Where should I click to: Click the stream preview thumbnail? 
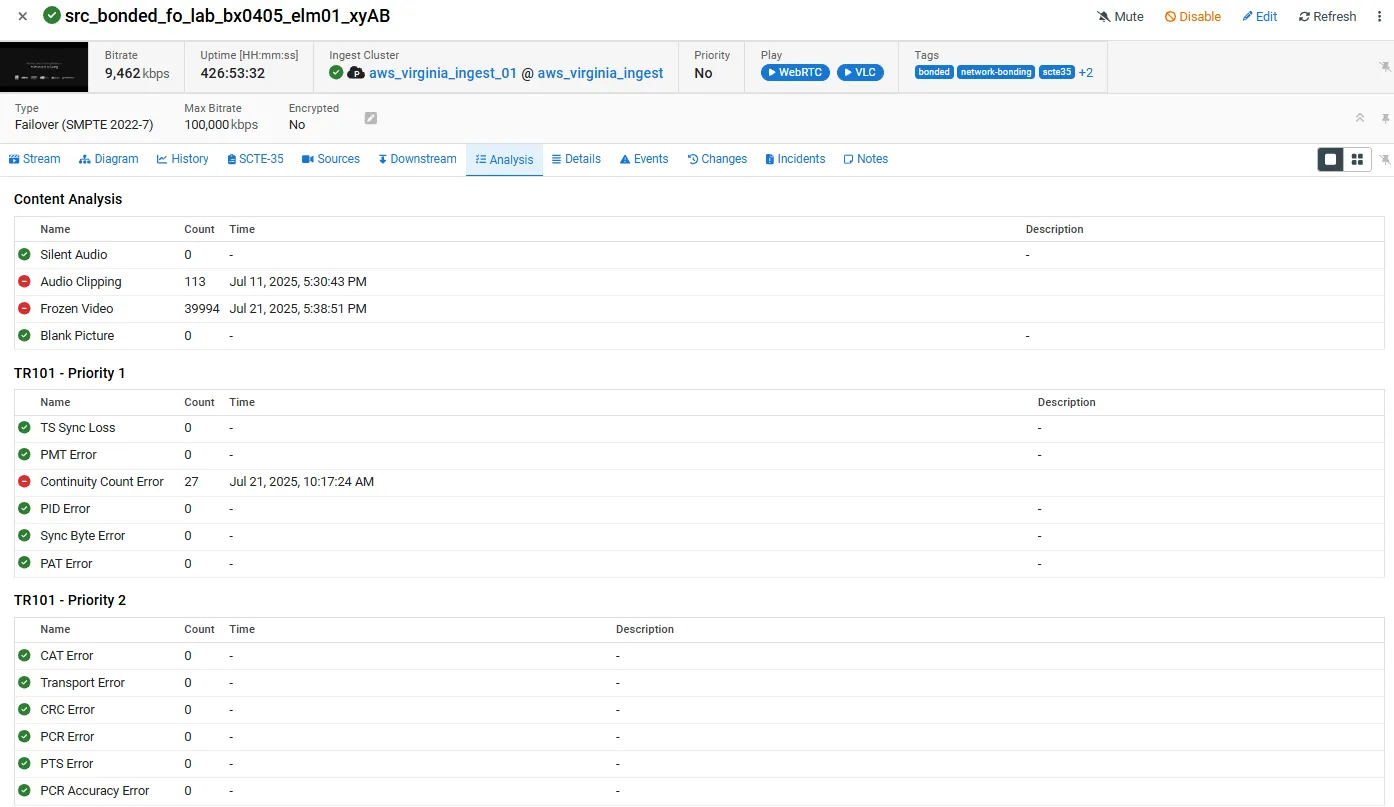[x=44, y=67]
